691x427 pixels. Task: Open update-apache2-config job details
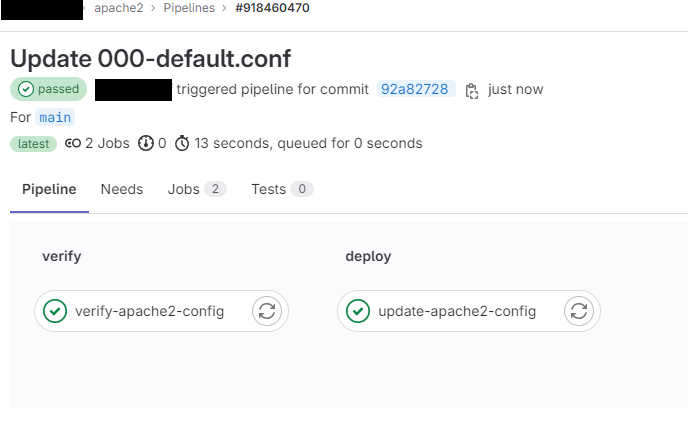[x=457, y=311]
